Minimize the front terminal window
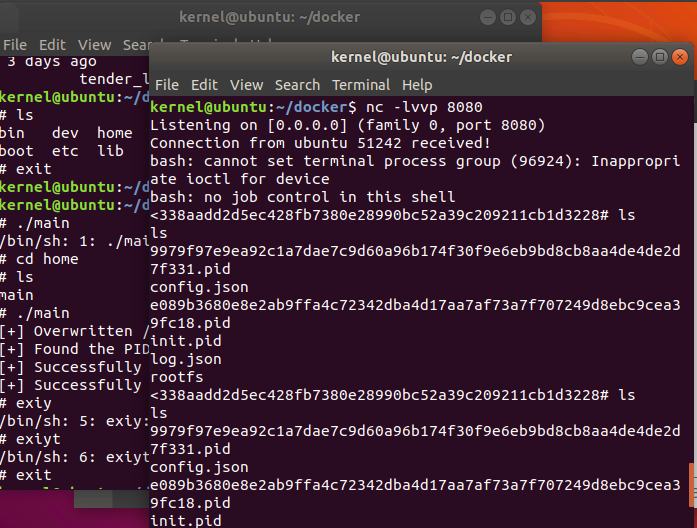 click(x=640, y=57)
